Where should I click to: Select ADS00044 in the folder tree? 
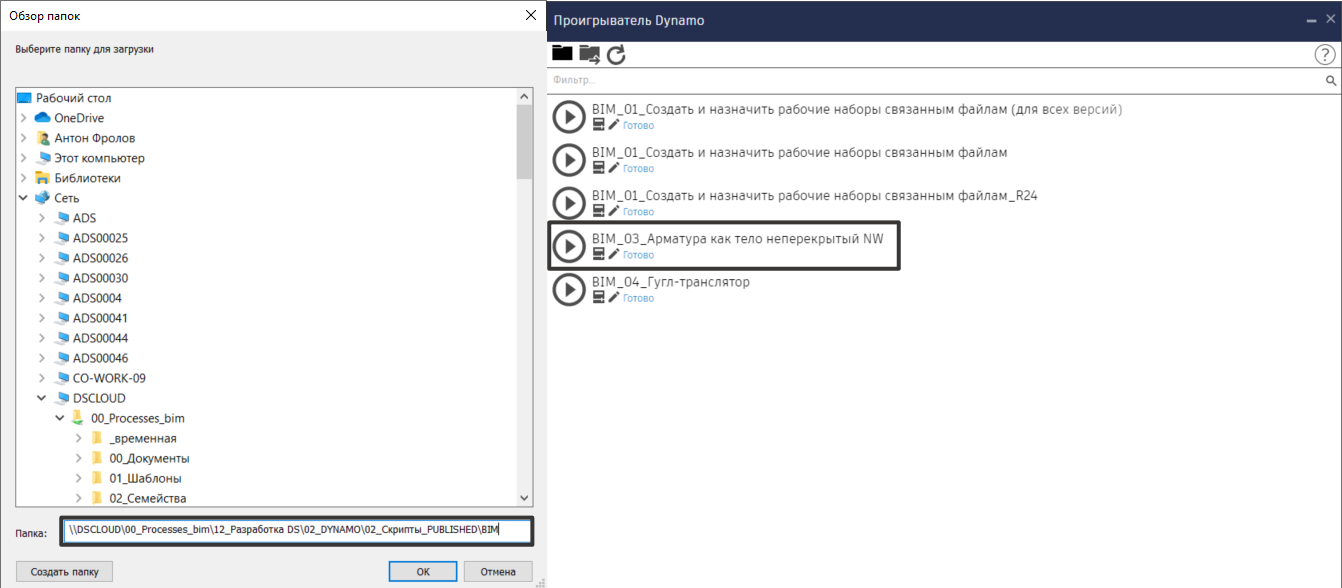pyautogui.click(x=100, y=338)
